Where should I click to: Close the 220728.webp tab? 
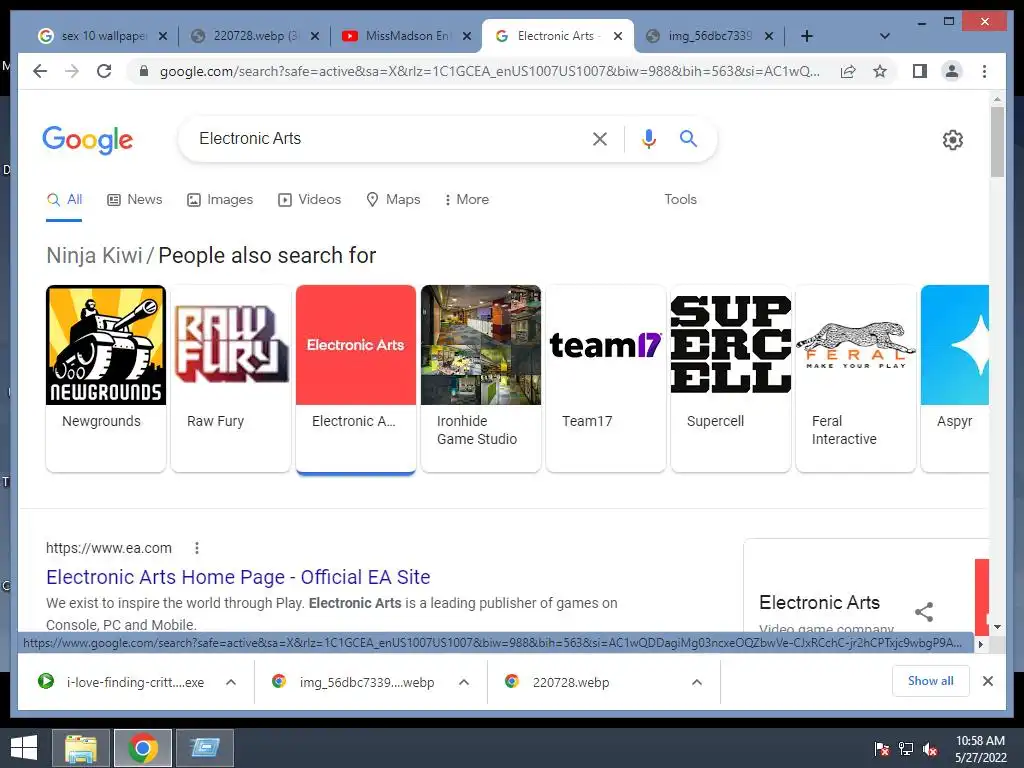point(315,36)
